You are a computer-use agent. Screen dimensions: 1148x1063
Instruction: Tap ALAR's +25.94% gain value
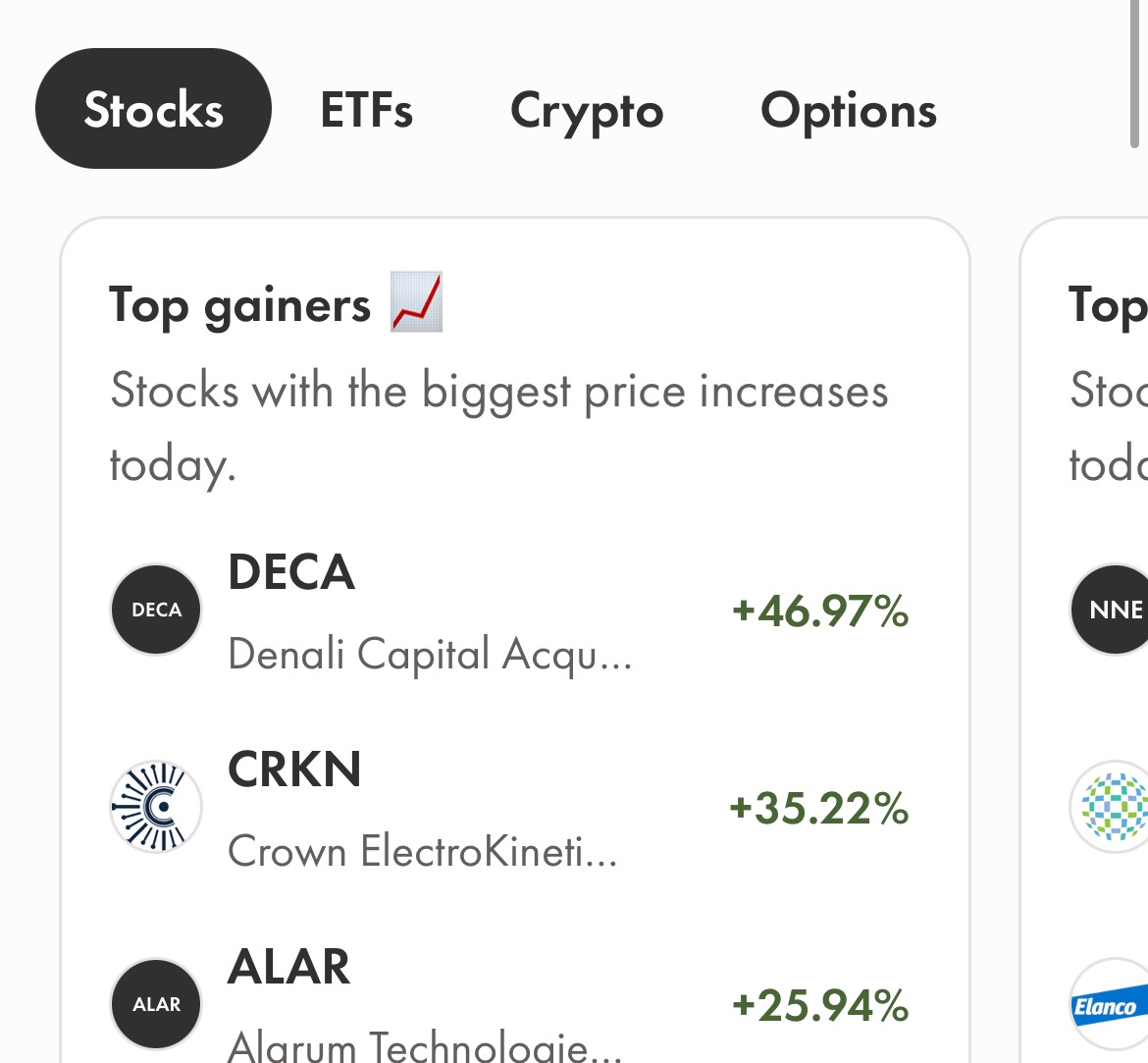[820, 1005]
